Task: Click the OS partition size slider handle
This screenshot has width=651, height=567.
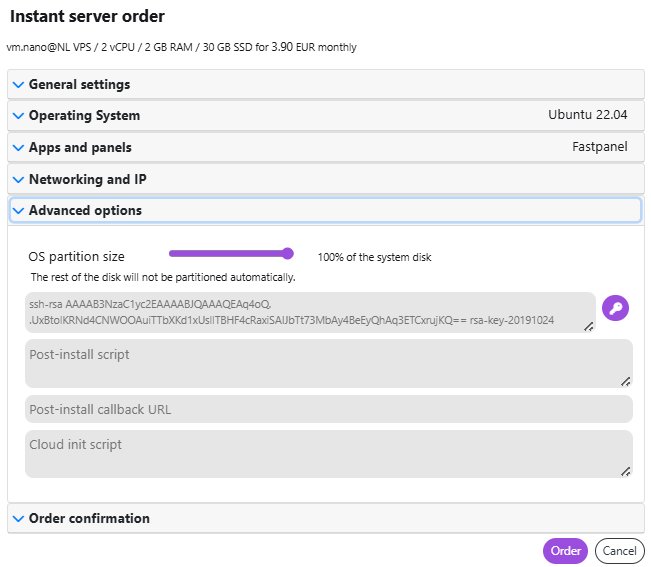Action: pos(287,254)
